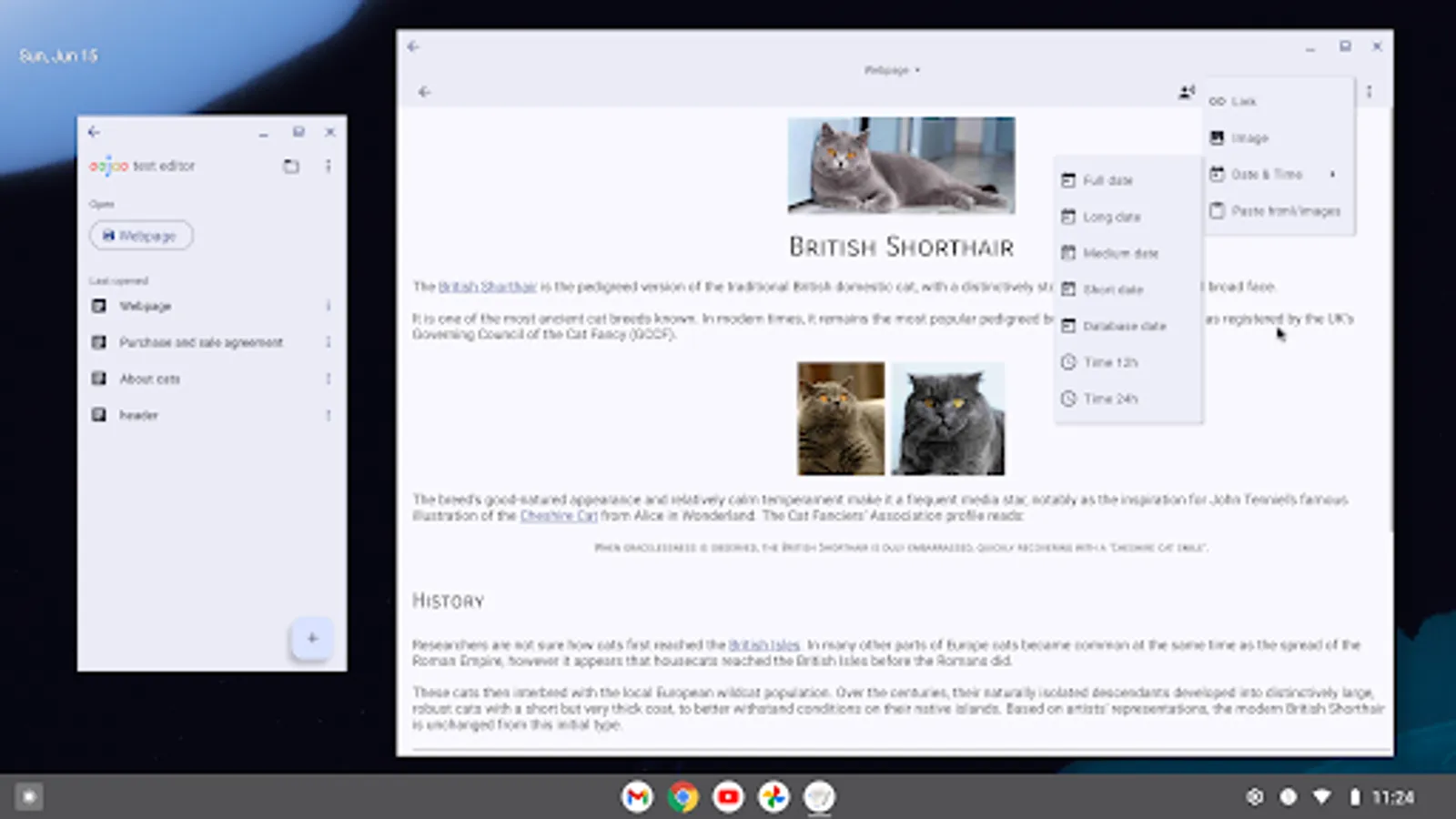This screenshot has height=819, width=1456.
Task: Open the "Webpage" title dropdown at the top
Action: [x=890, y=70]
